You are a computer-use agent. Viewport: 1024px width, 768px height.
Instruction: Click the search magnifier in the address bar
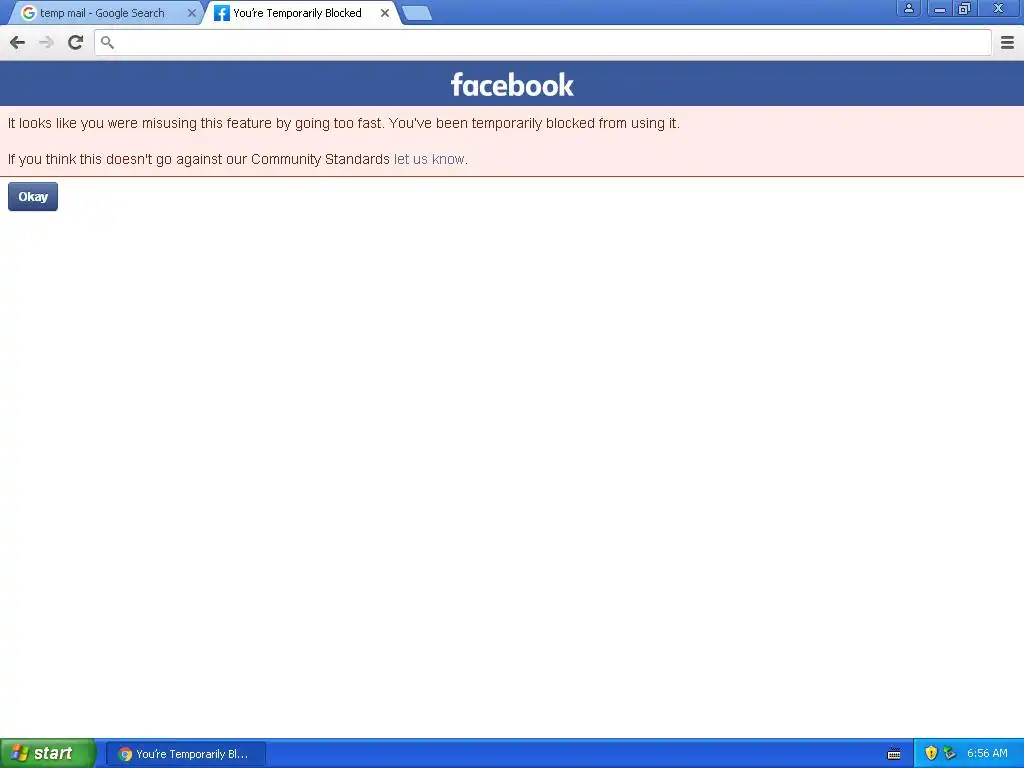click(x=107, y=42)
